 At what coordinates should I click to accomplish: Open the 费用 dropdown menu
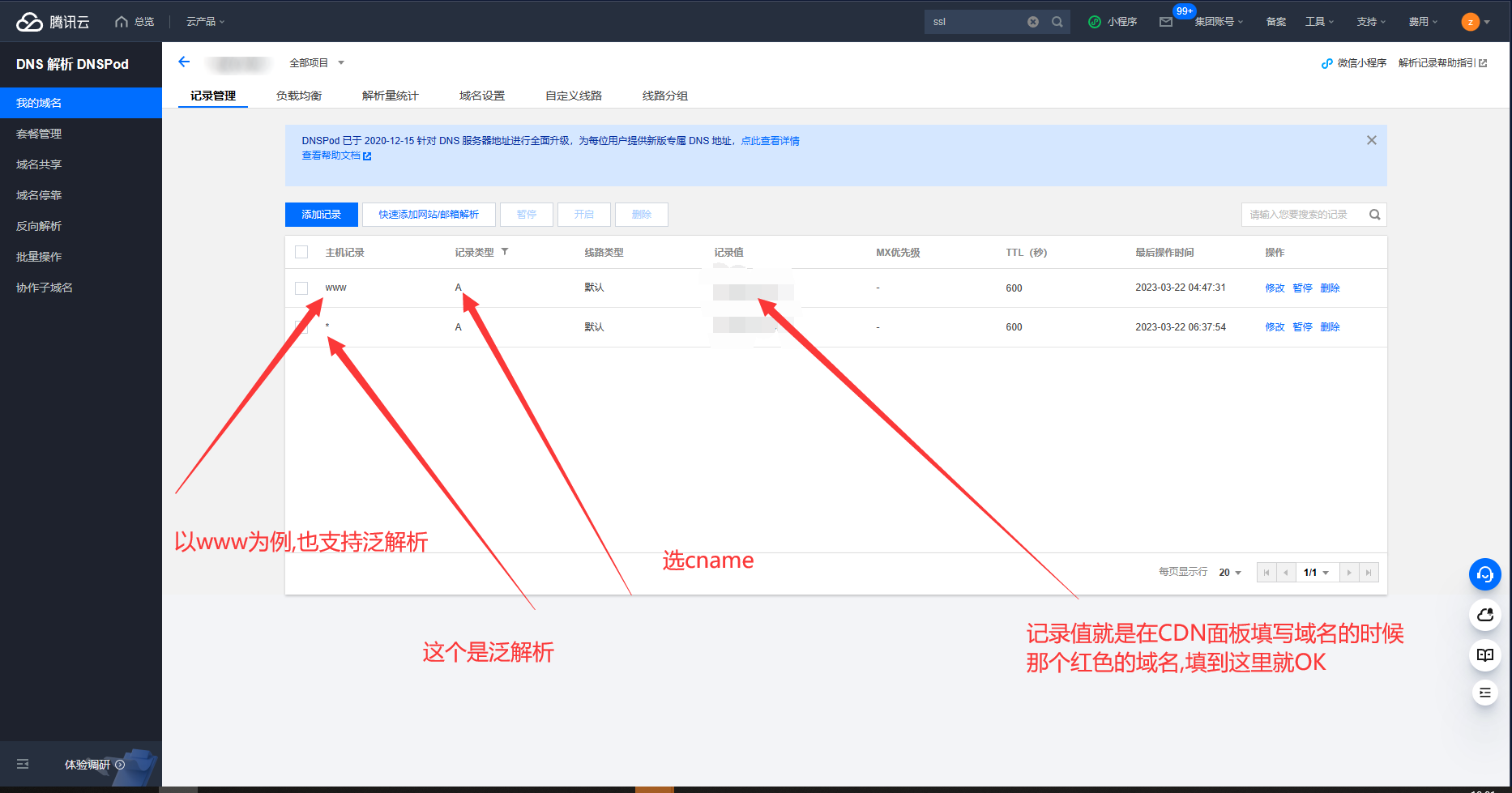click(x=1423, y=22)
